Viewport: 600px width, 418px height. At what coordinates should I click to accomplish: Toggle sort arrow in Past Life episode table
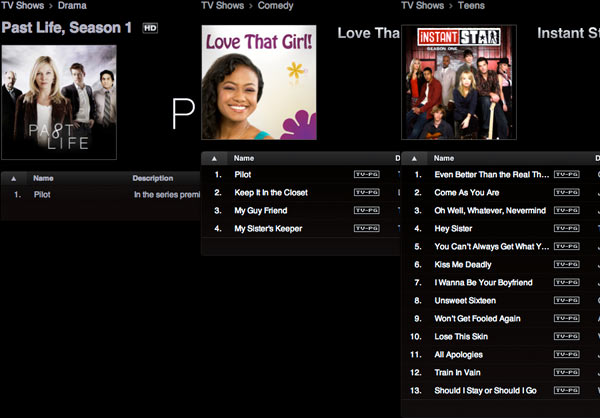tap(14, 178)
